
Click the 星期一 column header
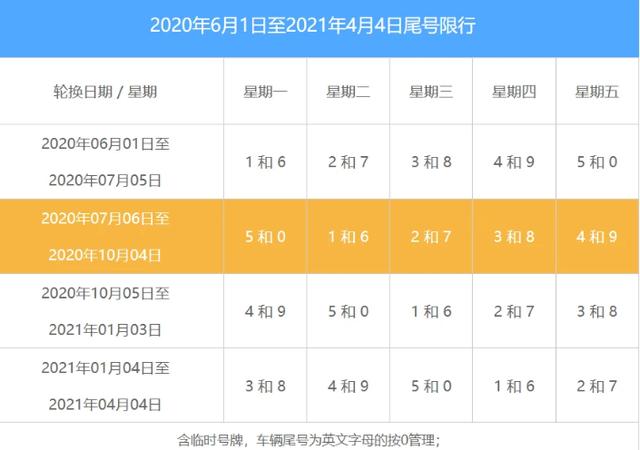coord(265,91)
